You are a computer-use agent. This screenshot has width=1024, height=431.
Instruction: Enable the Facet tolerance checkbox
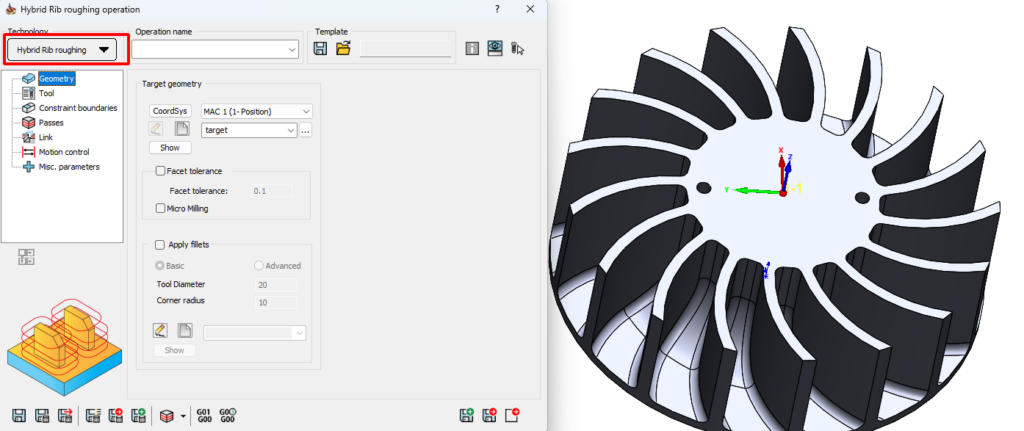coord(160,172)
